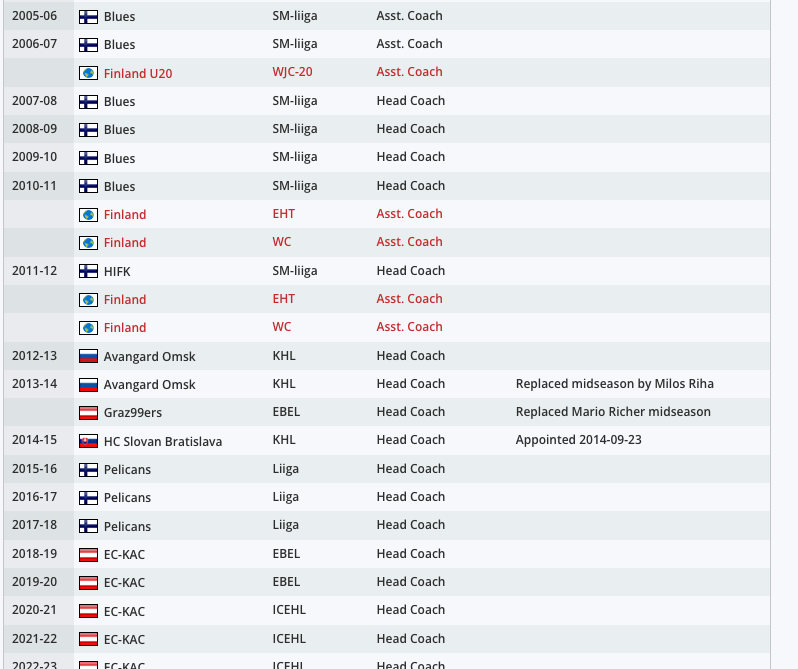Screen dimensions: 798x669
Task: Click the Finland flag next to HIFK
Action: 88,271
